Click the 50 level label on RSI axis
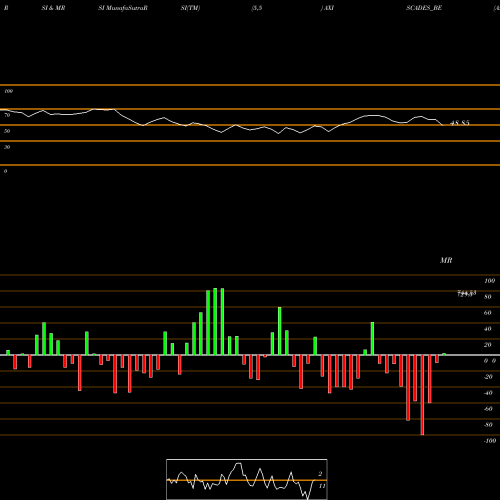 pyautogui.click(x=7, y=131)
